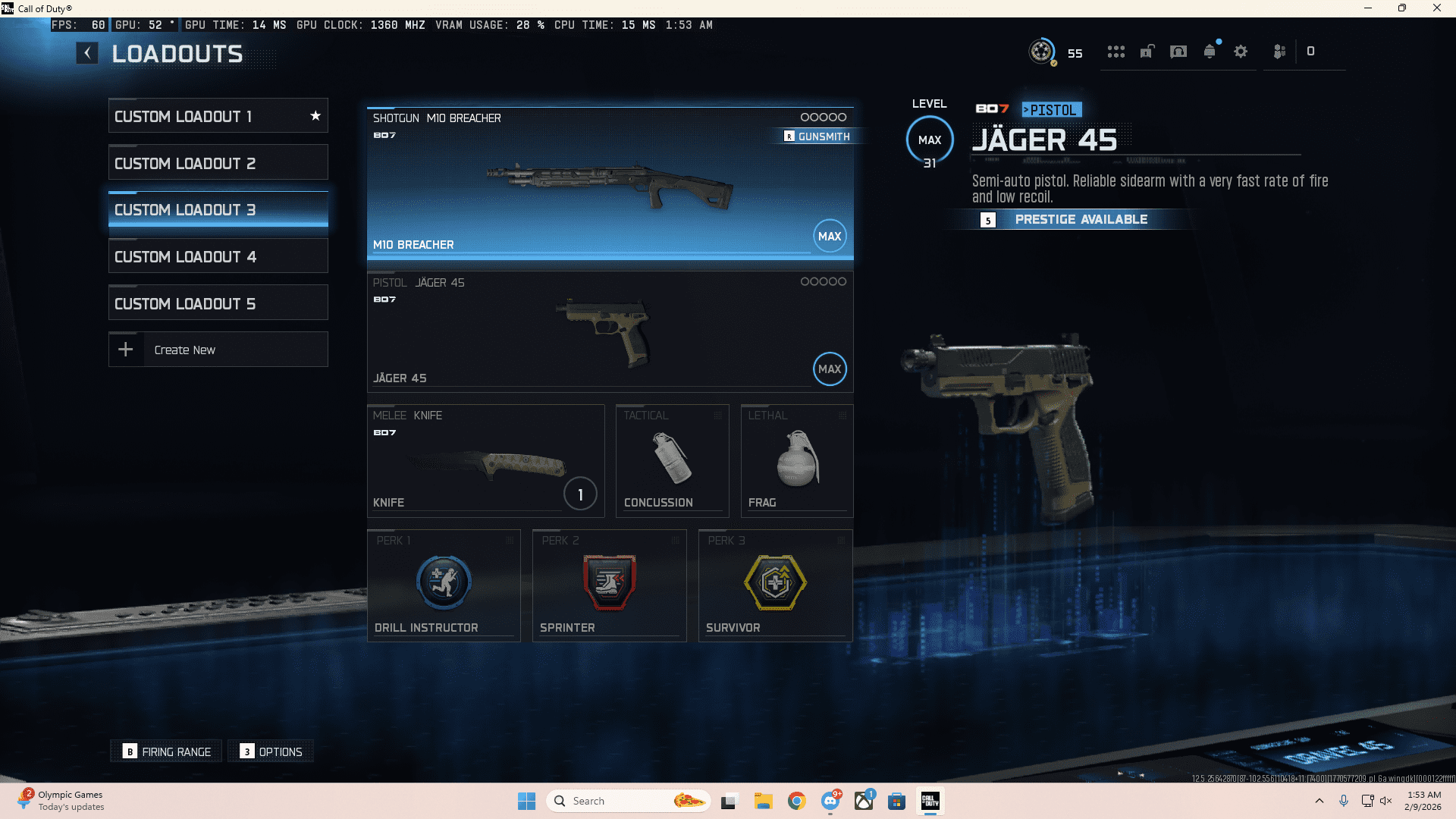Open the Firing Range

coord(167,752)
